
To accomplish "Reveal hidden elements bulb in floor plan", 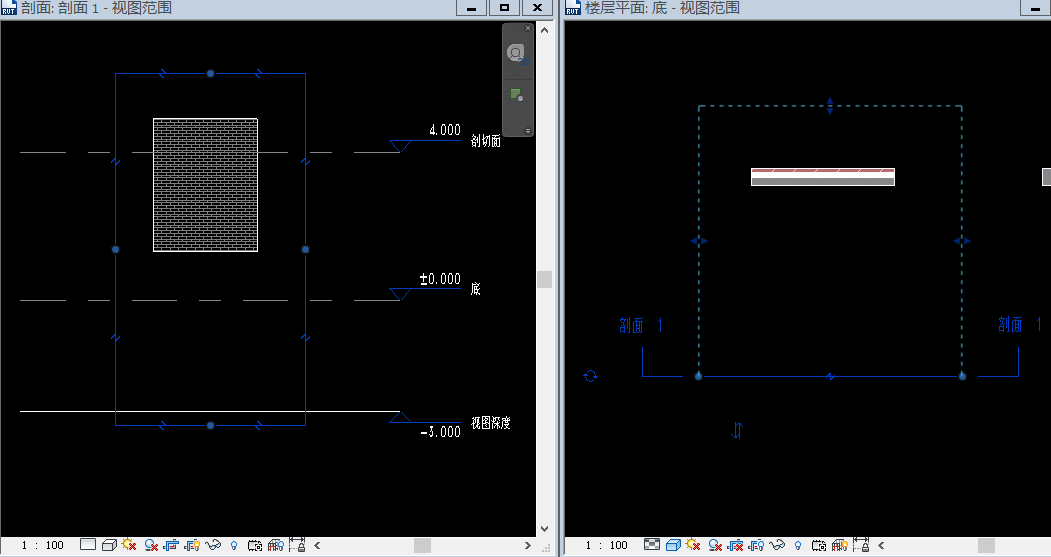I will (798, 546).
